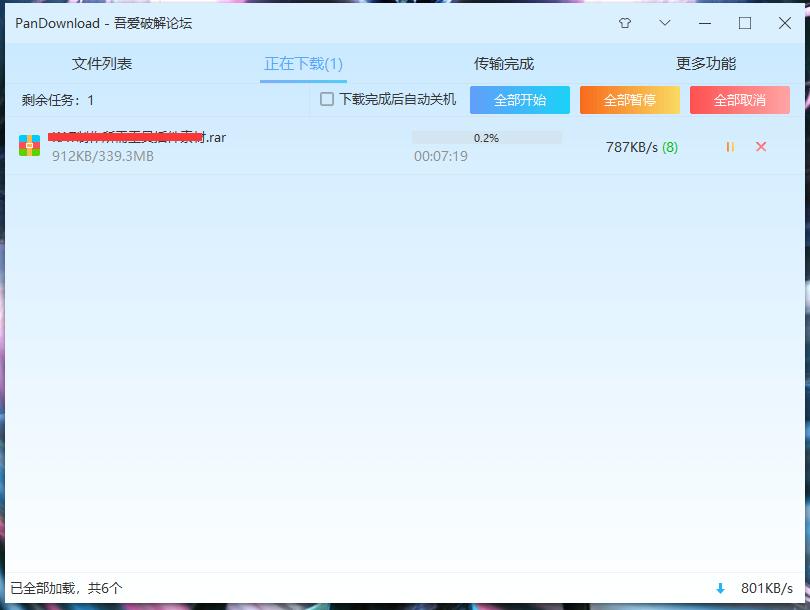Click the 全部取消 button
Viewport: 810px width, 610px height.
click(740, 100)
